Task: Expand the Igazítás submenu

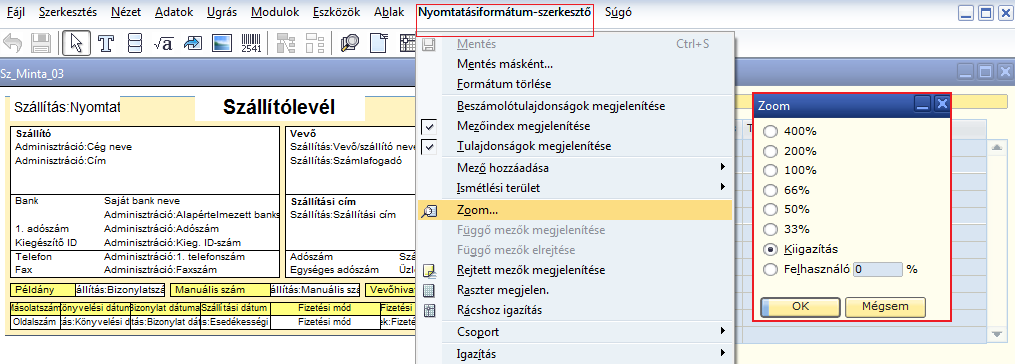Action: point(722,354)
